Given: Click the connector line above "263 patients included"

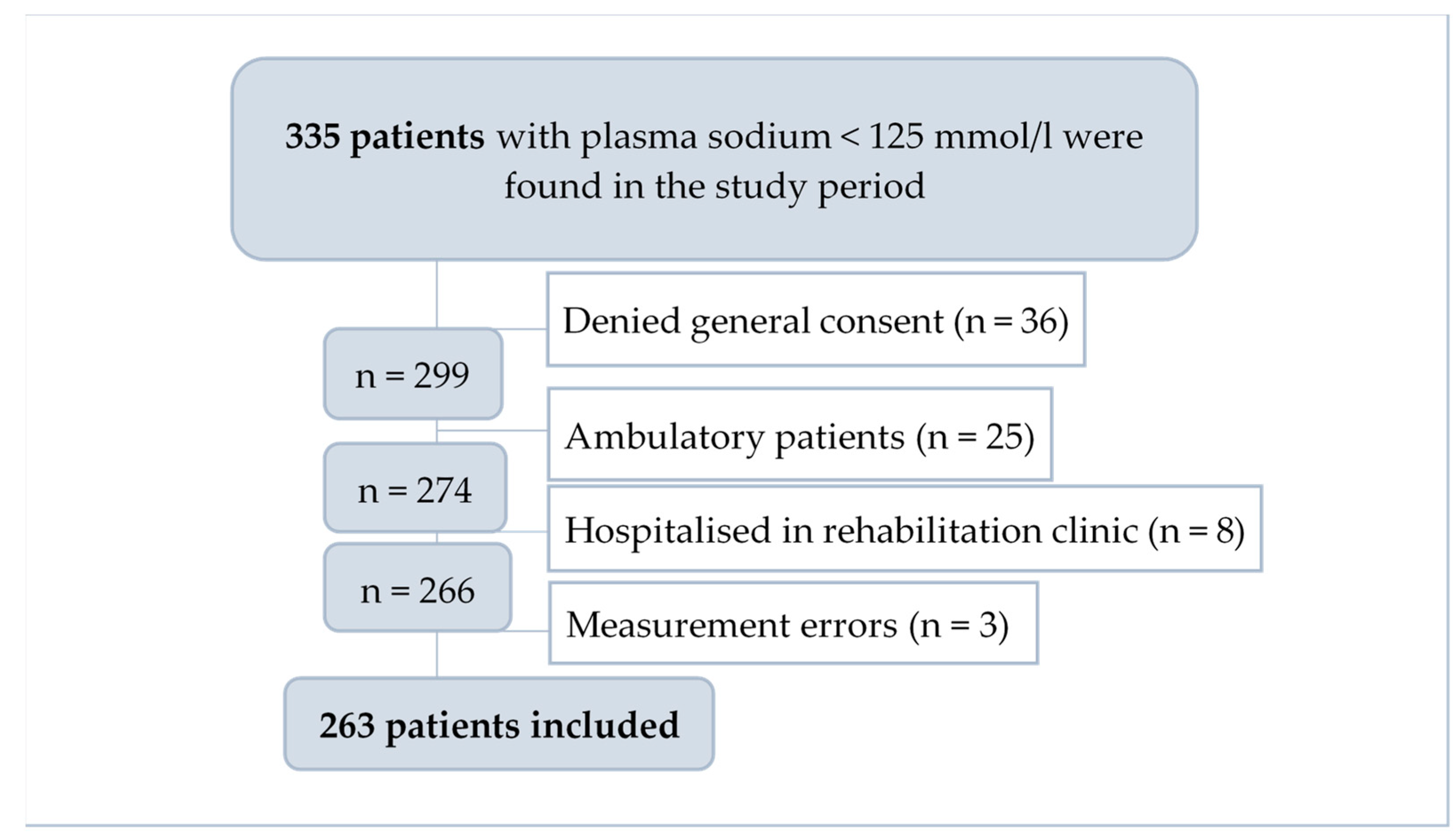Looking at the screenshot, I should pos(437,654).
